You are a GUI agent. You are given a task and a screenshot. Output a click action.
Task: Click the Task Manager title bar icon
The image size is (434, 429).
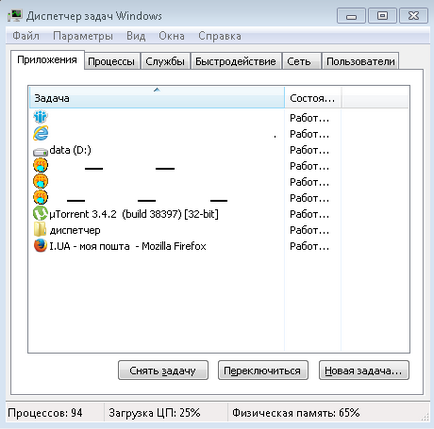(x=15, y=16)
